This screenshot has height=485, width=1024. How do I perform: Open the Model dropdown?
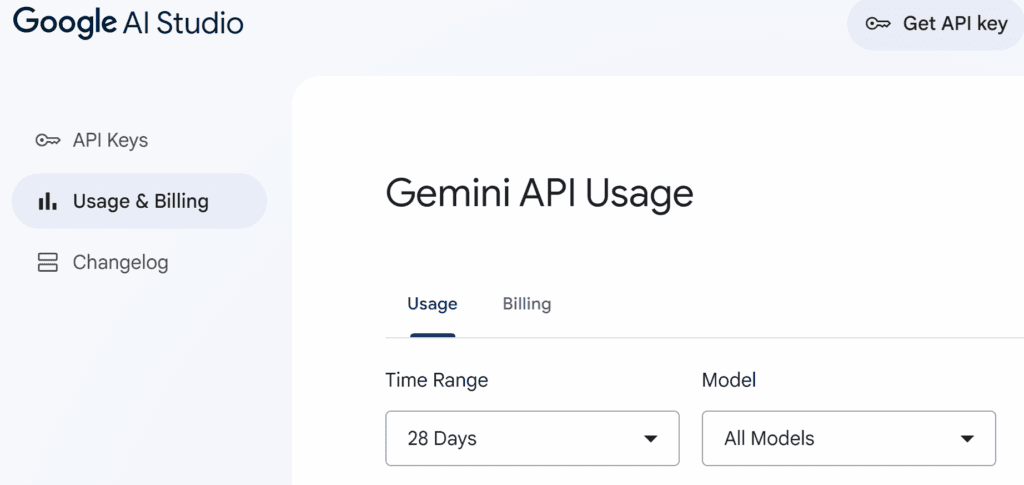(x=848, y=438)
